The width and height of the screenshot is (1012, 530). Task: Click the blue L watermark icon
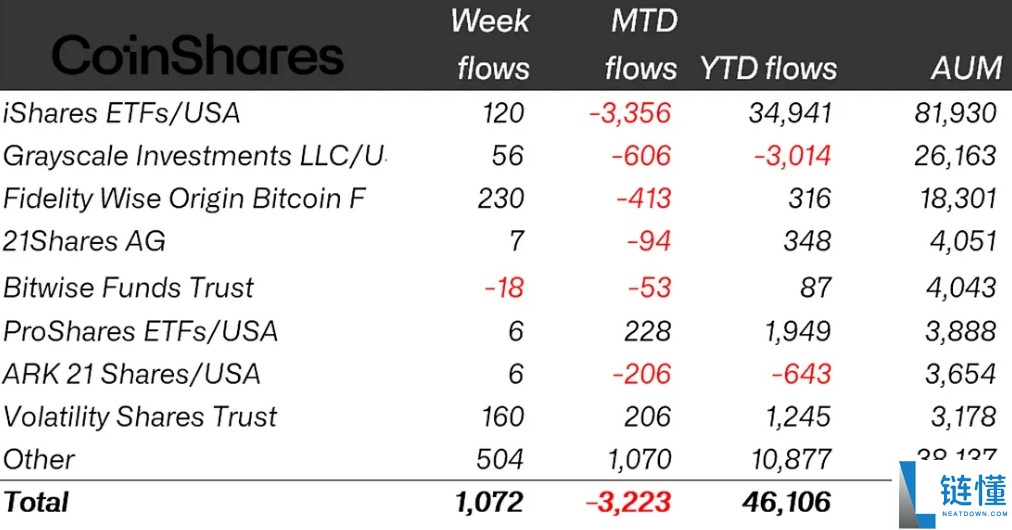917,493
